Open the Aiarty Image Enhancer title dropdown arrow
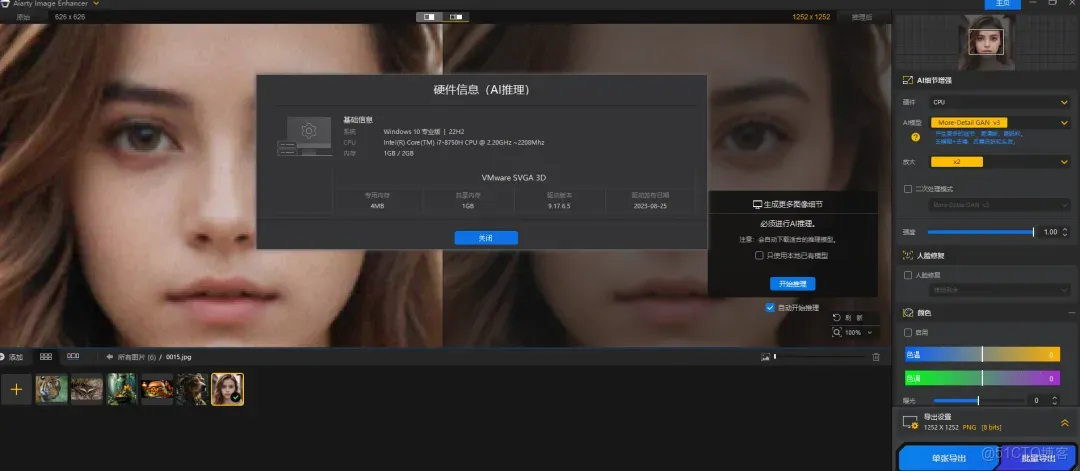 pos(96,3)
